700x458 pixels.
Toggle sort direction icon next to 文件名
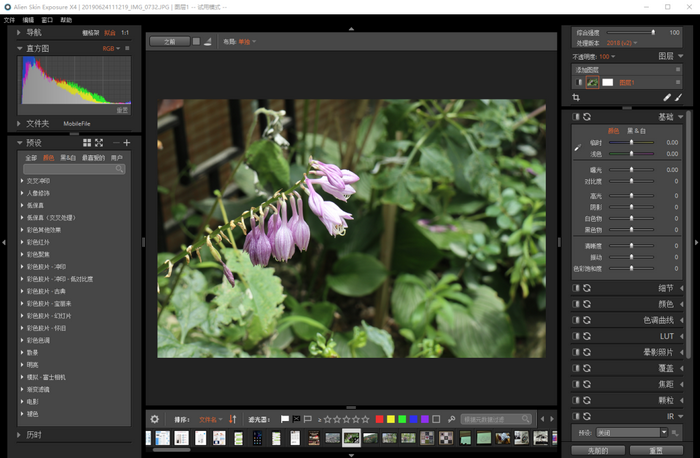[232, 419]
